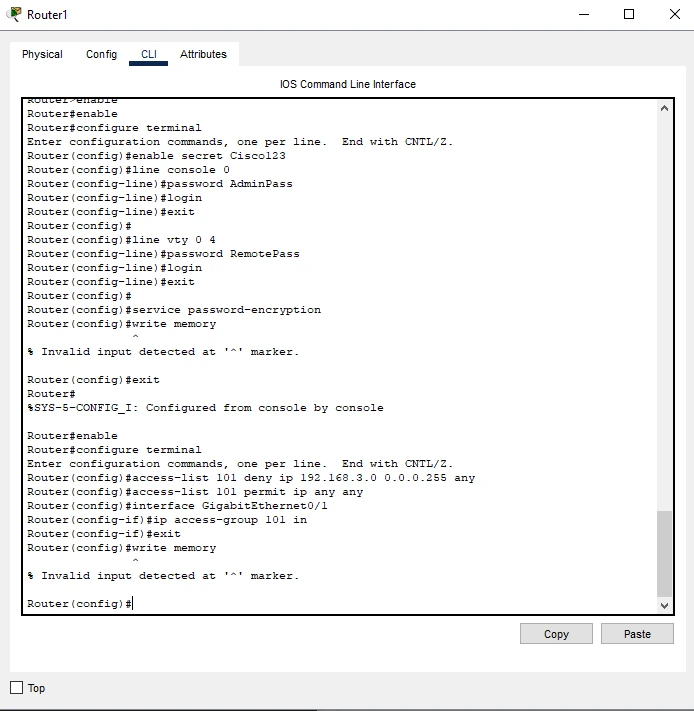The image size is (694, 711).
Task: Click the 'service password-encryption' line
Action: pyautogui.click(x=174, y=310)
